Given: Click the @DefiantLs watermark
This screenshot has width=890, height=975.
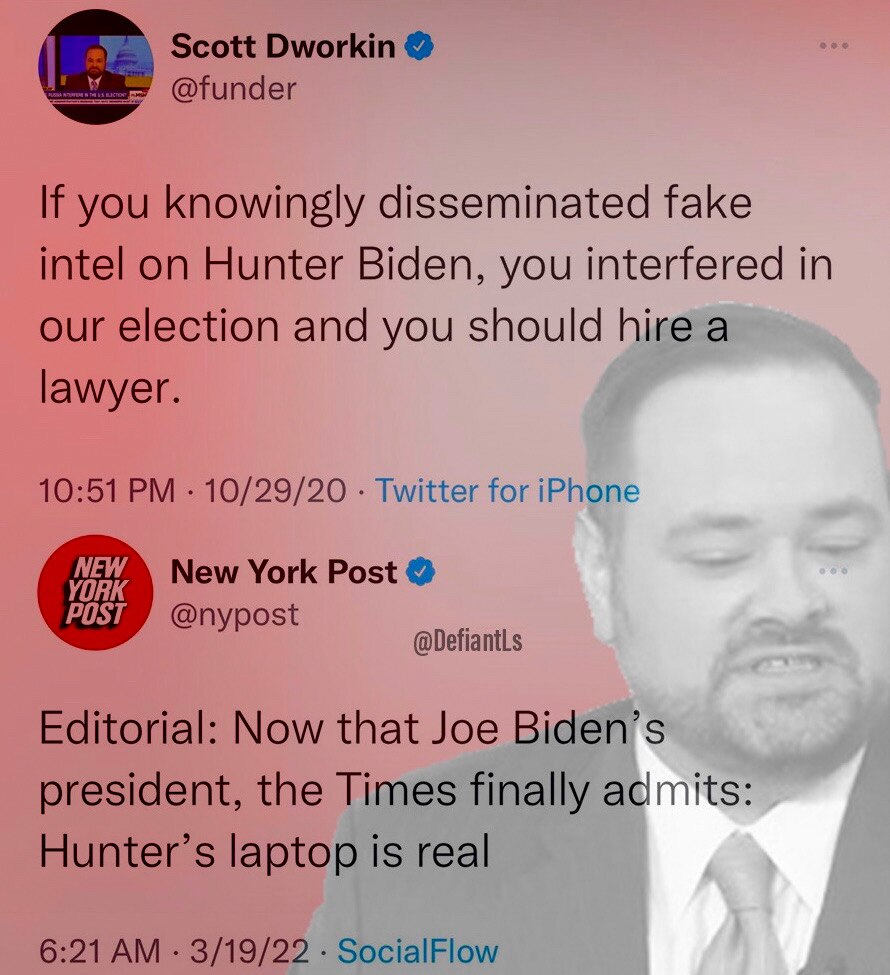Looking at the screenshot, I should pos(468,642).
